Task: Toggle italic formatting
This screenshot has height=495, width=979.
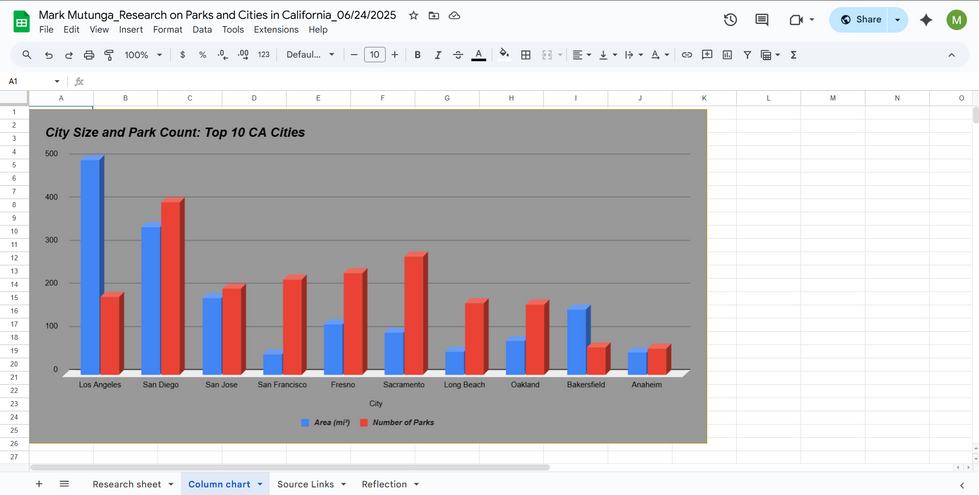Action: [438, 55]
